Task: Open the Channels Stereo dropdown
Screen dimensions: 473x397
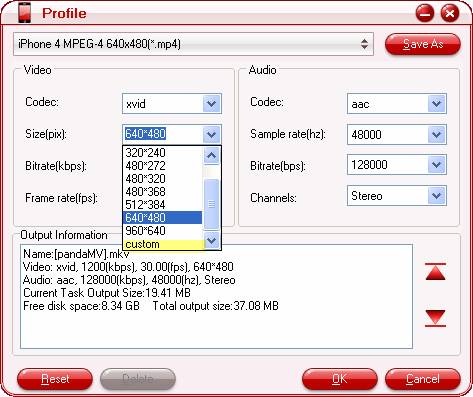Action: pos(437,196)
